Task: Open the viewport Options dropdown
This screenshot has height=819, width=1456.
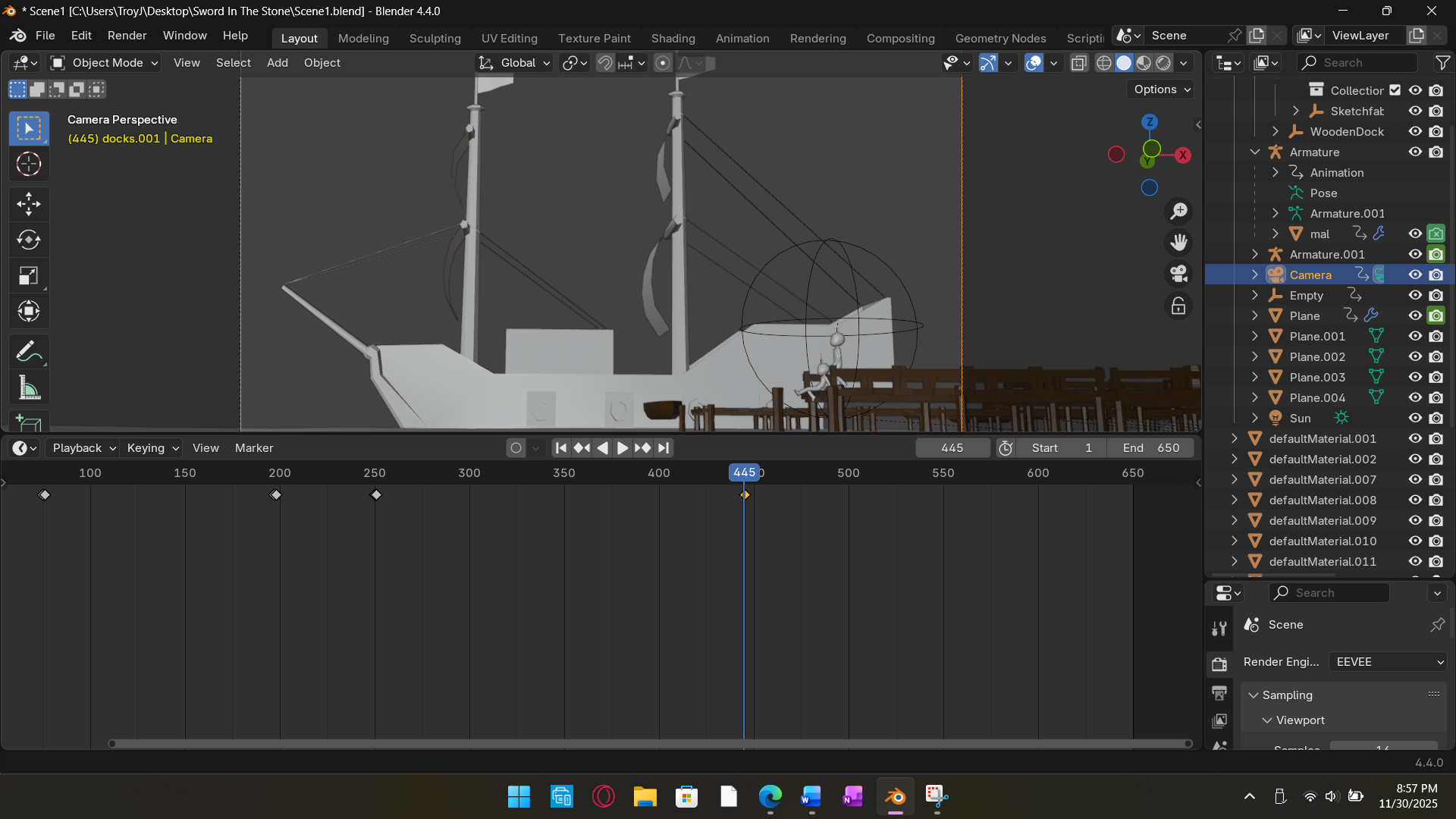Action: 1160,89
